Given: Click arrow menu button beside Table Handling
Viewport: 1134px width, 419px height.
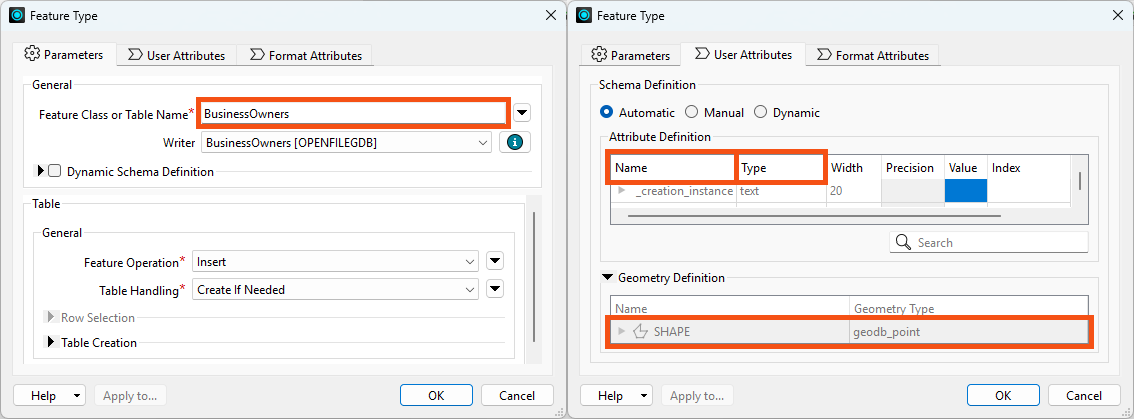Looking at the screenshot, I should [x=495, y=289].
